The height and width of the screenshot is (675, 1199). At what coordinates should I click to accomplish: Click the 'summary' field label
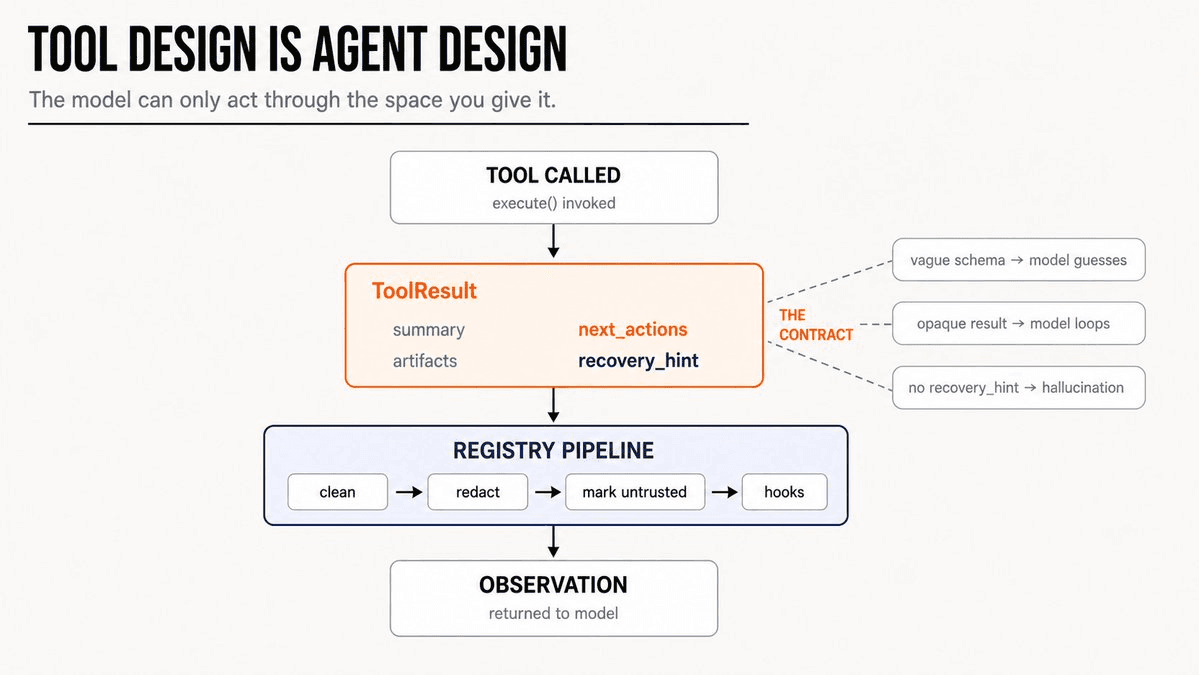pyautogui.click(x=428, y=330)
